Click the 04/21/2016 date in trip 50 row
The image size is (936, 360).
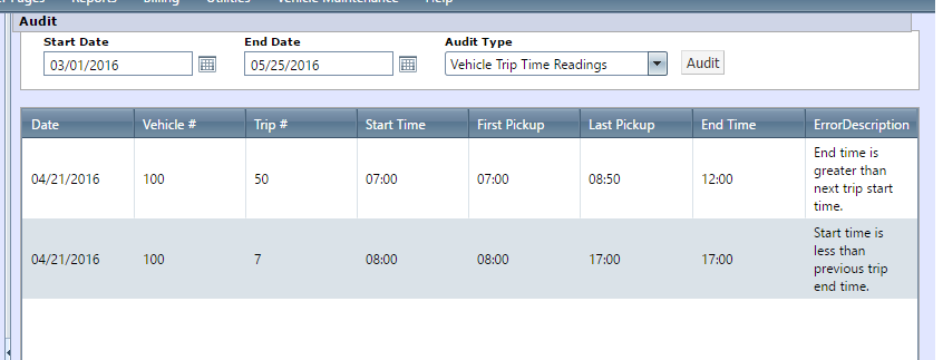[78, 179]
